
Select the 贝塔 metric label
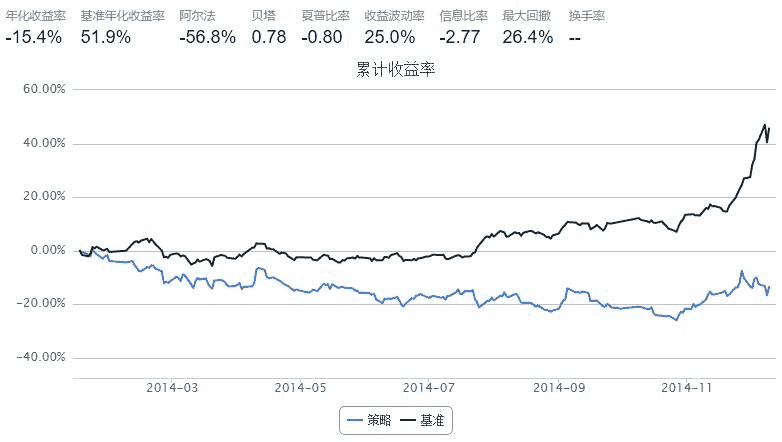point(264,16)
